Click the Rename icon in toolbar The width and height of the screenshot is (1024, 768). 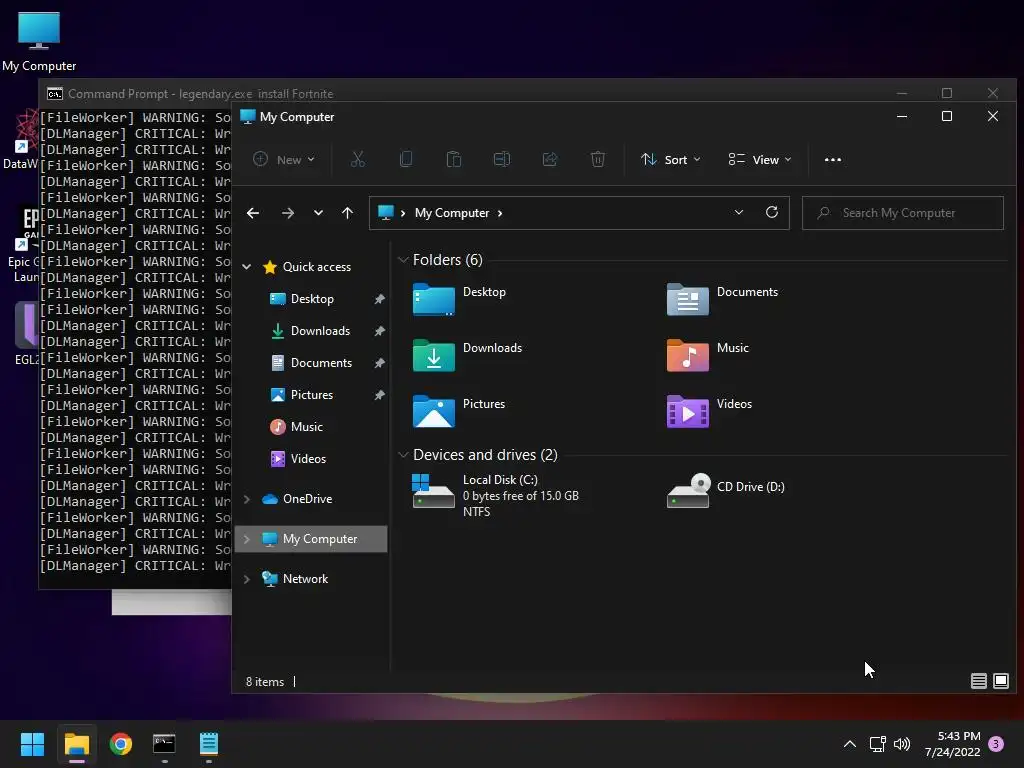click(x=502, y=159)
